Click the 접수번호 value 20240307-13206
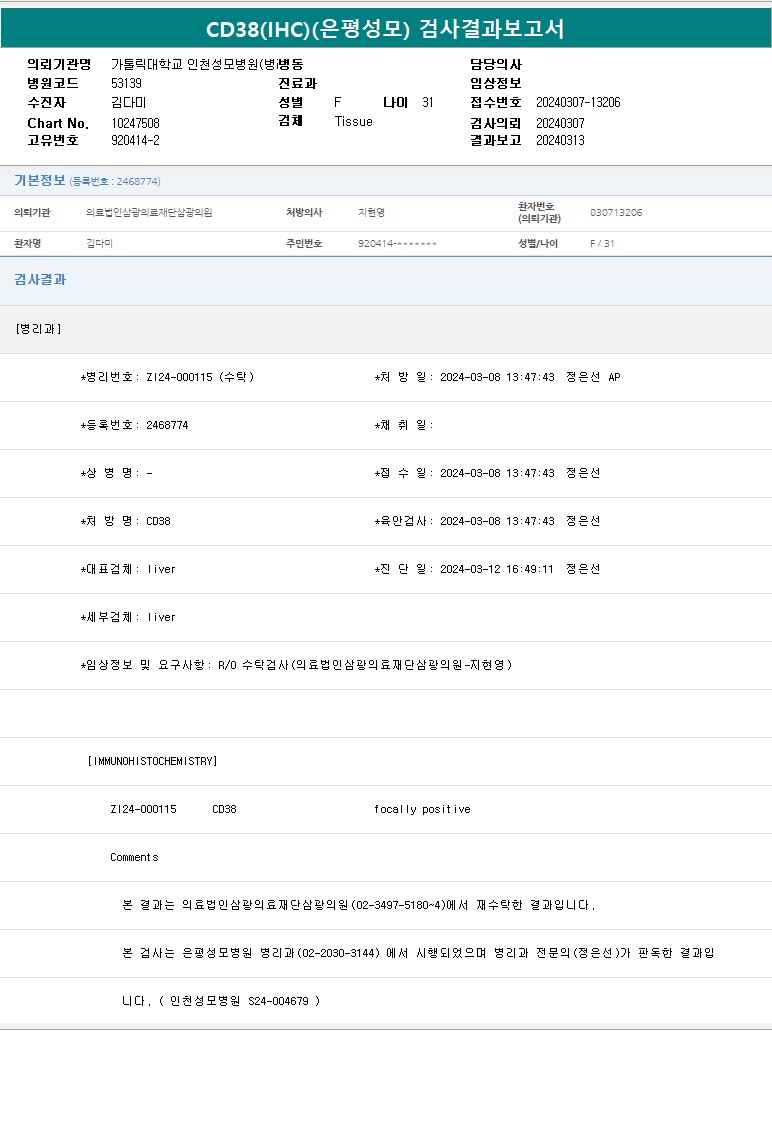This screenshot has height=1131, width=772. (x=578, y=103)
